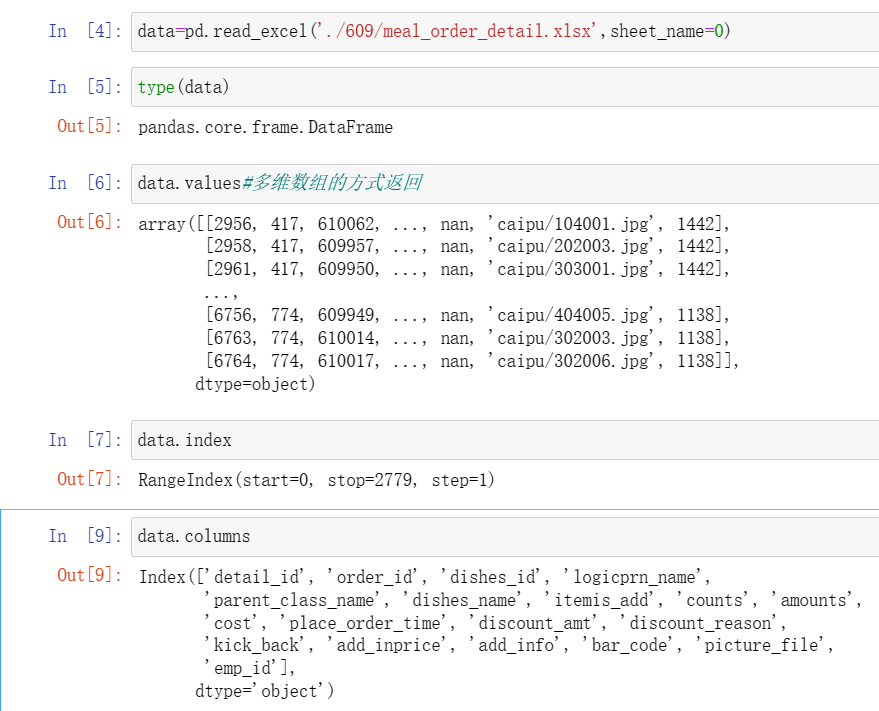Screen dimensions: 879x711
Task: Click the In [9] prompt label
Action: (x=85, y=536)
